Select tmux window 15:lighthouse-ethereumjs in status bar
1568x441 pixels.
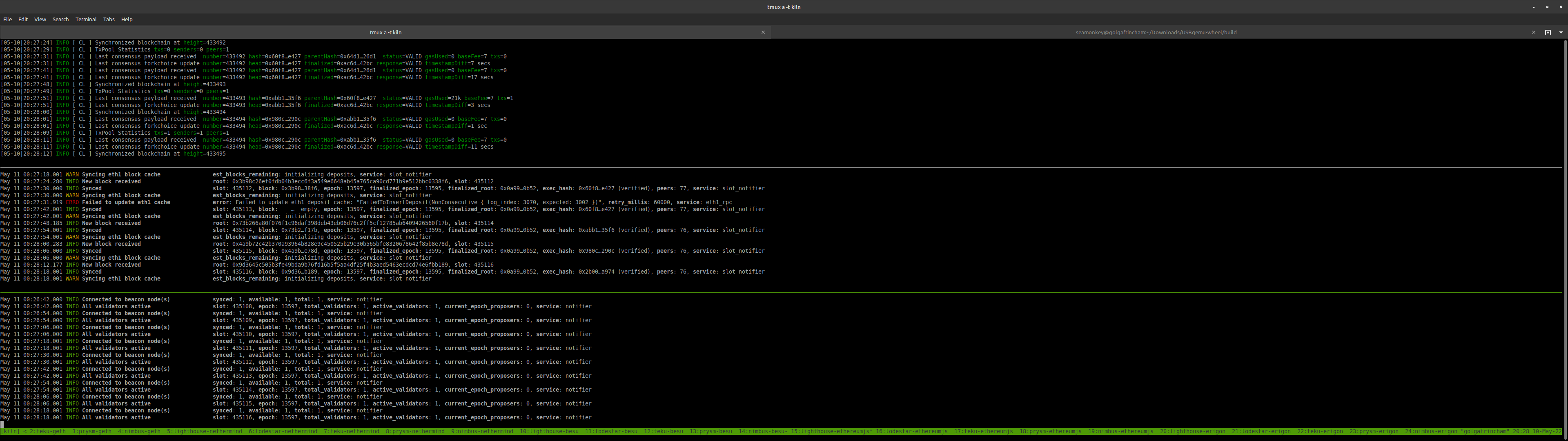point(831,431)
